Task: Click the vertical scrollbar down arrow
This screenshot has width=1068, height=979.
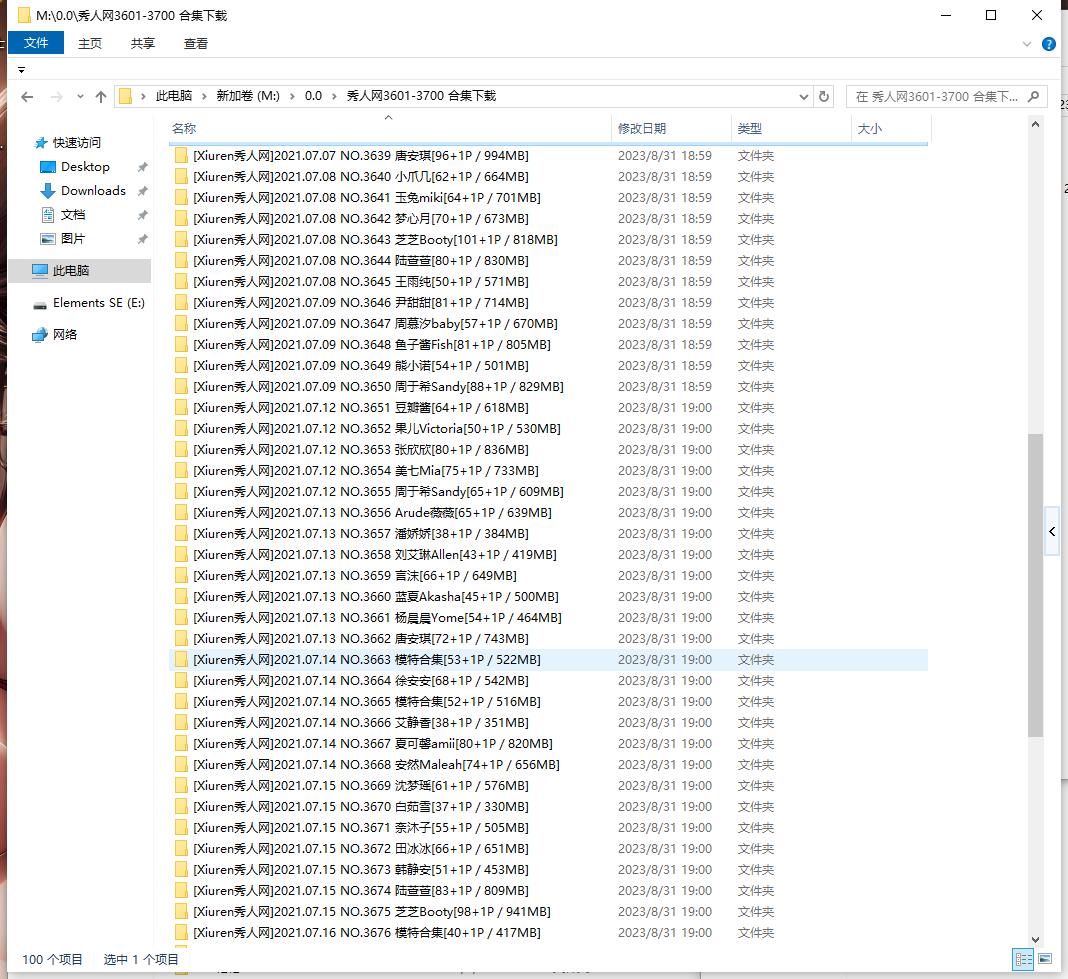Action: click(1035, 939)
